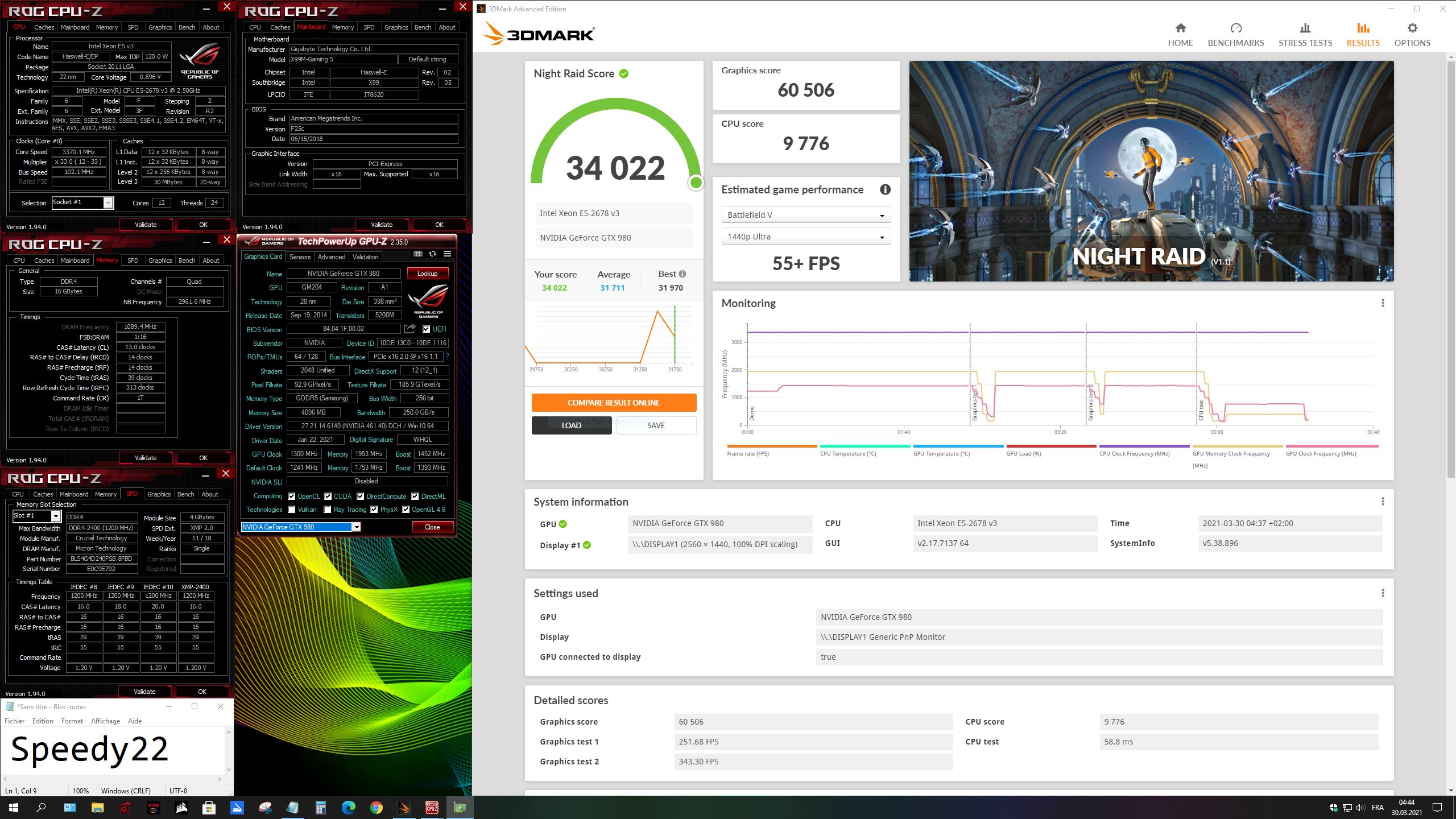Image resolution: width=1456 pixels, height=819 pixels.
Task: Click Validate in the CPU-Z SPD window
Action: [x=144, y=692]
